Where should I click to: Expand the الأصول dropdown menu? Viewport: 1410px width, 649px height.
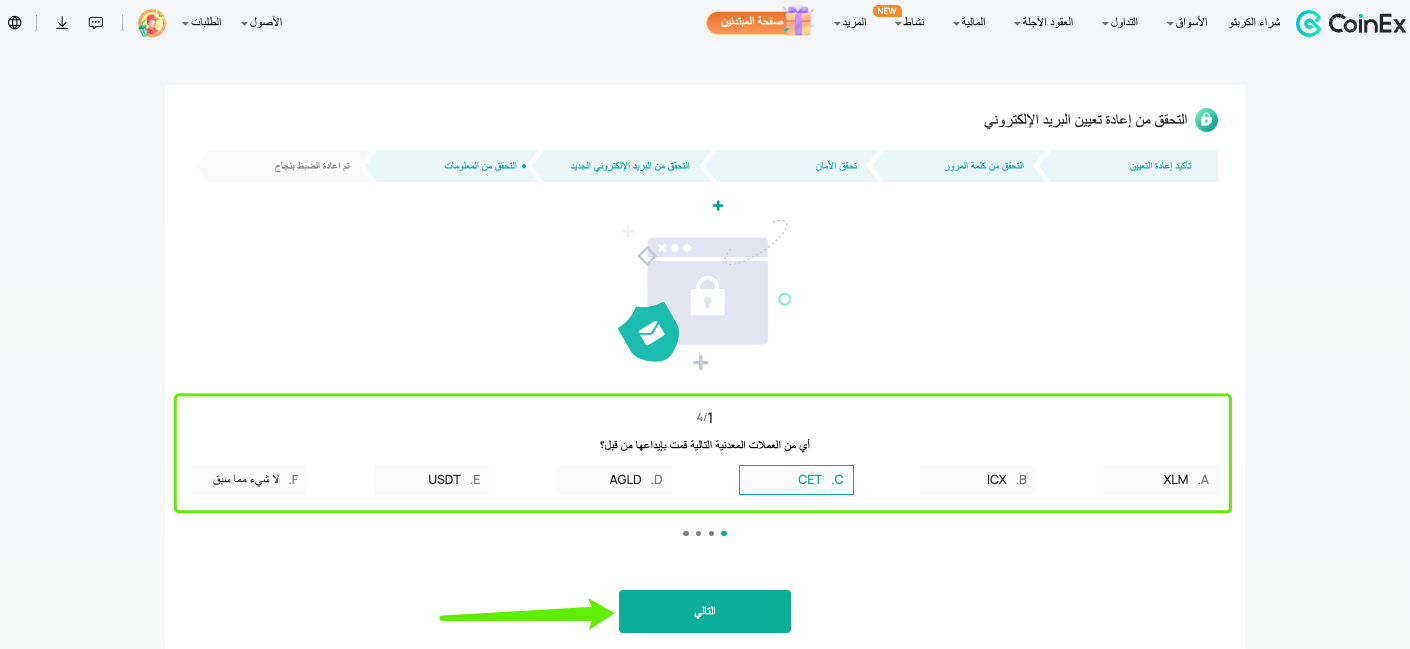[x=262, y=22]
